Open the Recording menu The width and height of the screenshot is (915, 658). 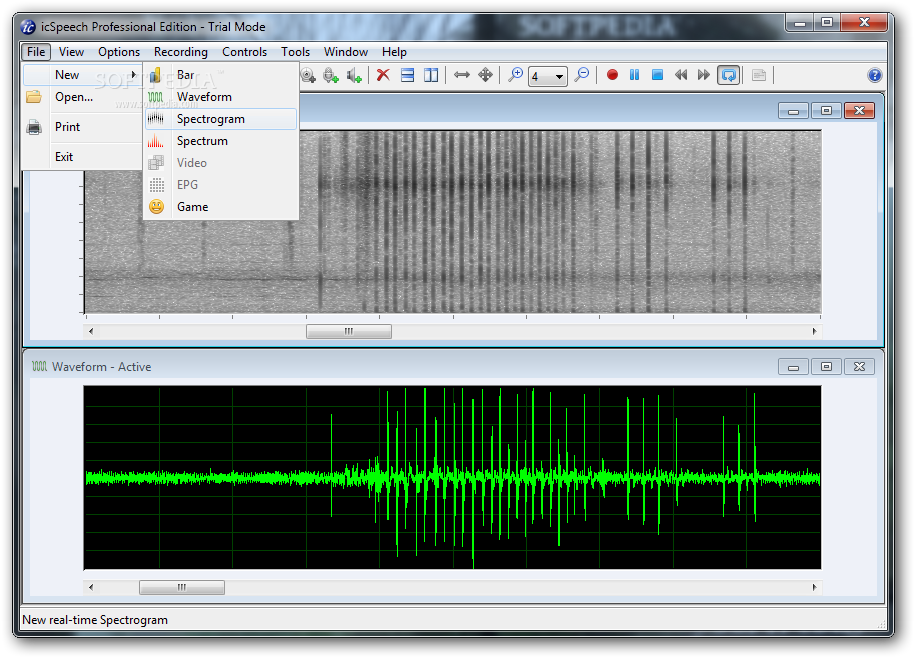(x=181, y=52)
